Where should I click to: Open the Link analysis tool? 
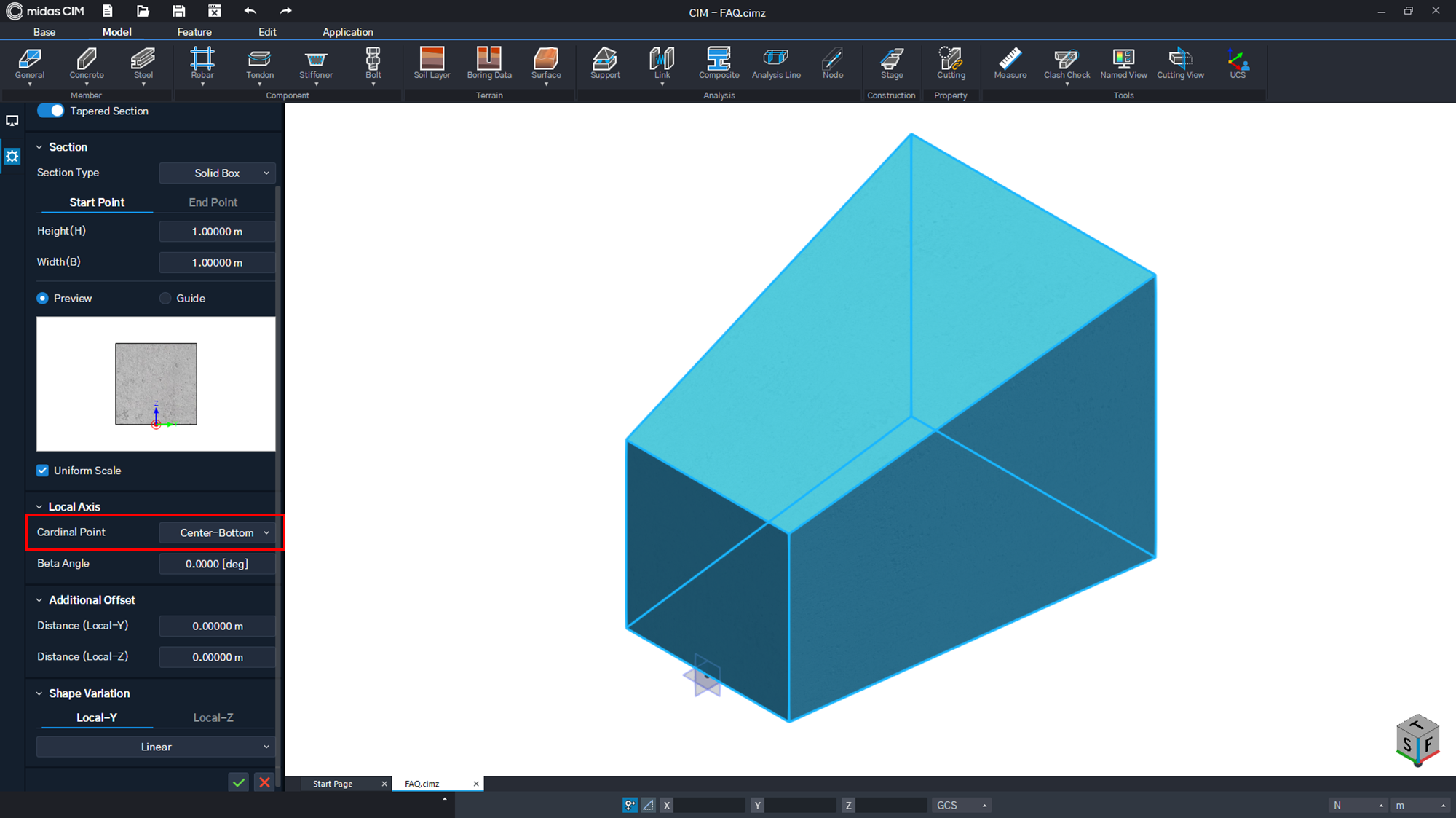(662, 64)
